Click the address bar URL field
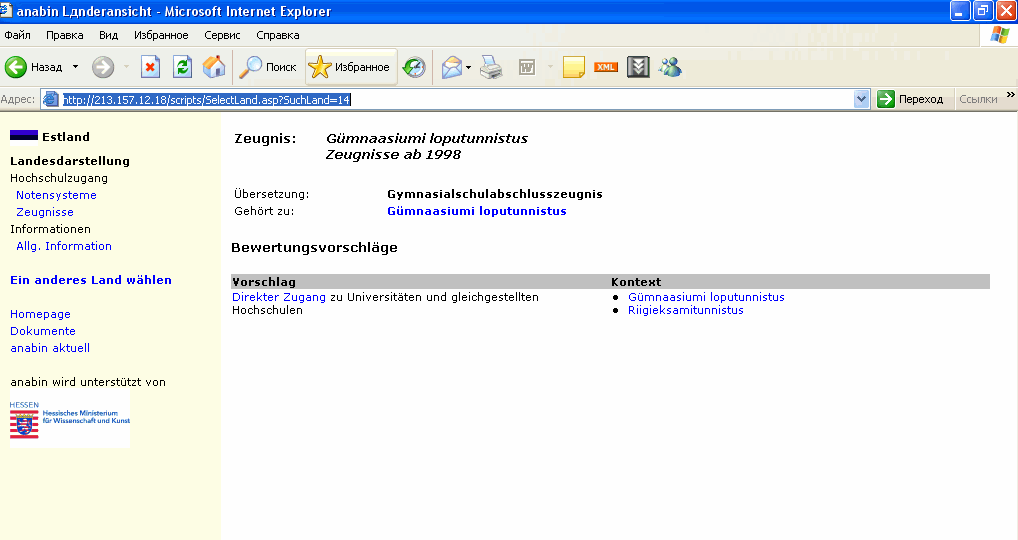This screenshot has height=540, width=1018. 450,99
